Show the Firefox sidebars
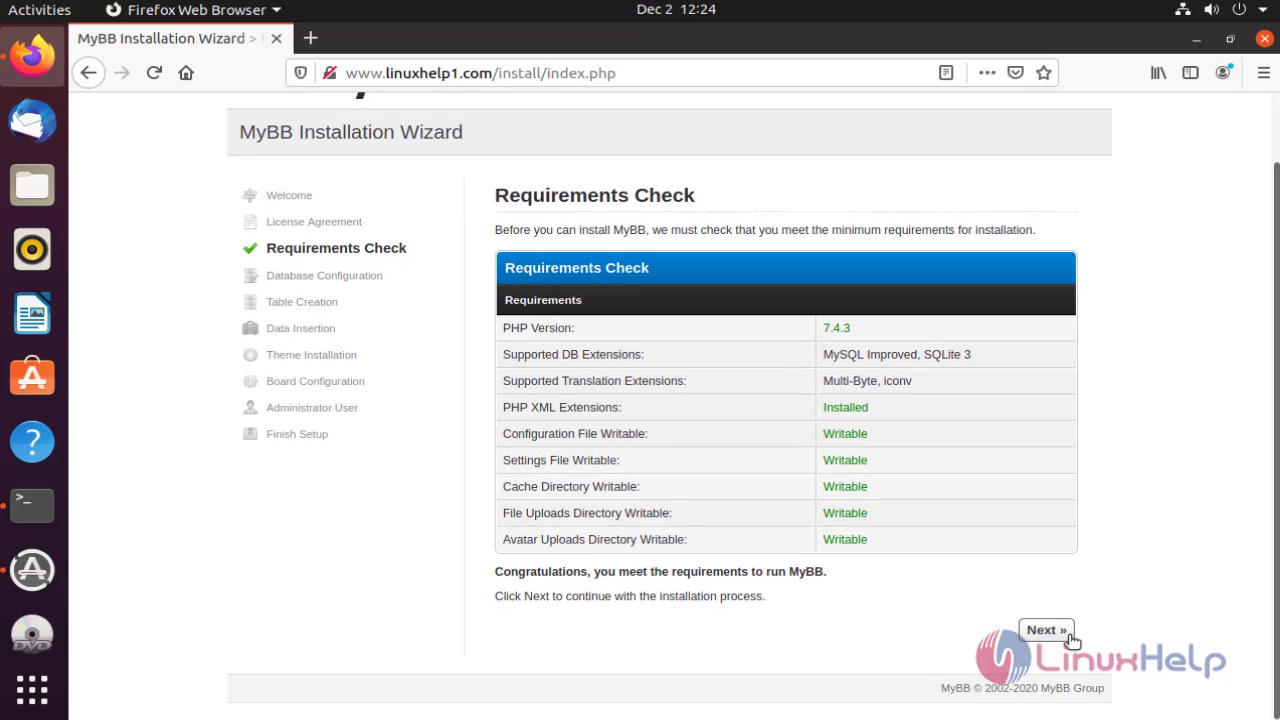1280x720 pixels. (x=1190, y=73)
